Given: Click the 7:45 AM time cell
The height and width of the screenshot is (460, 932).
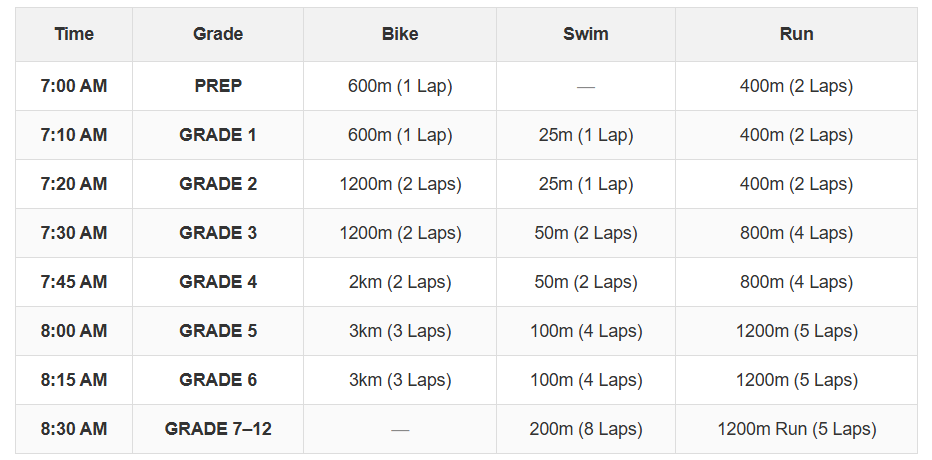Looking at the screenshot, I should click(74, 282).
